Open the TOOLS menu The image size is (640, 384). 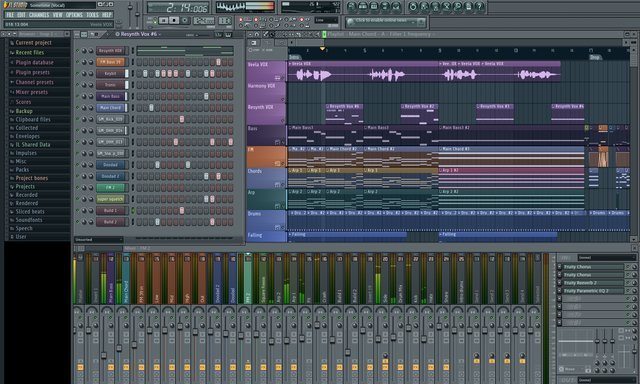92,15
